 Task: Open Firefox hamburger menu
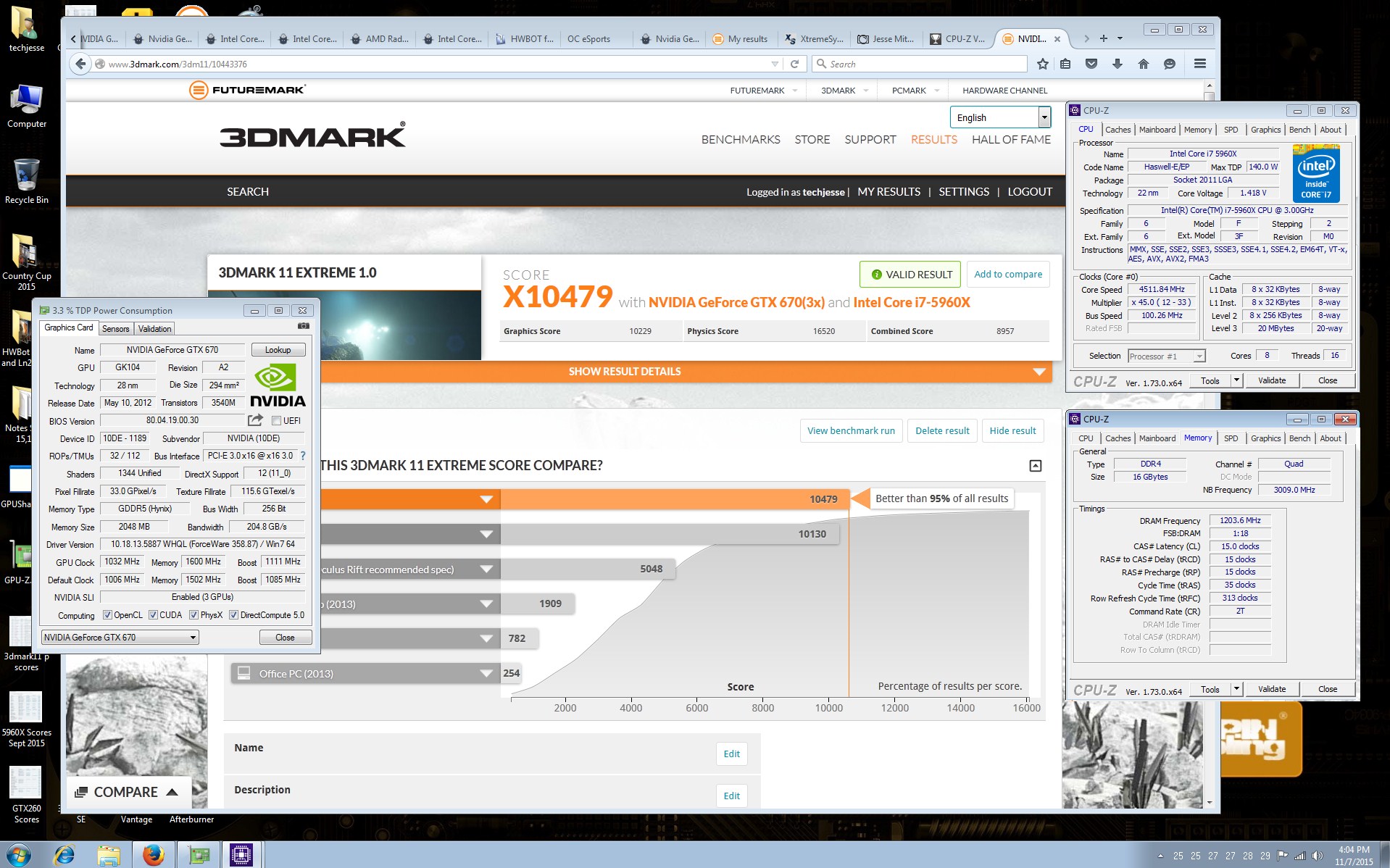click(1200, 64)
